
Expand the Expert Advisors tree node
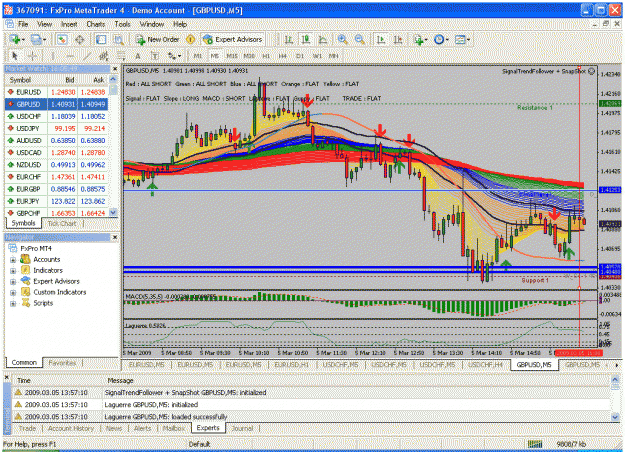click(x=13, y=282)
